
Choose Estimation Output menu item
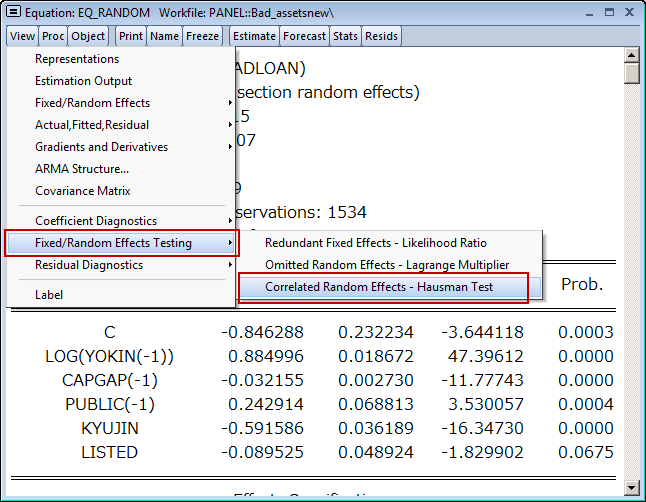click(83, 81)
